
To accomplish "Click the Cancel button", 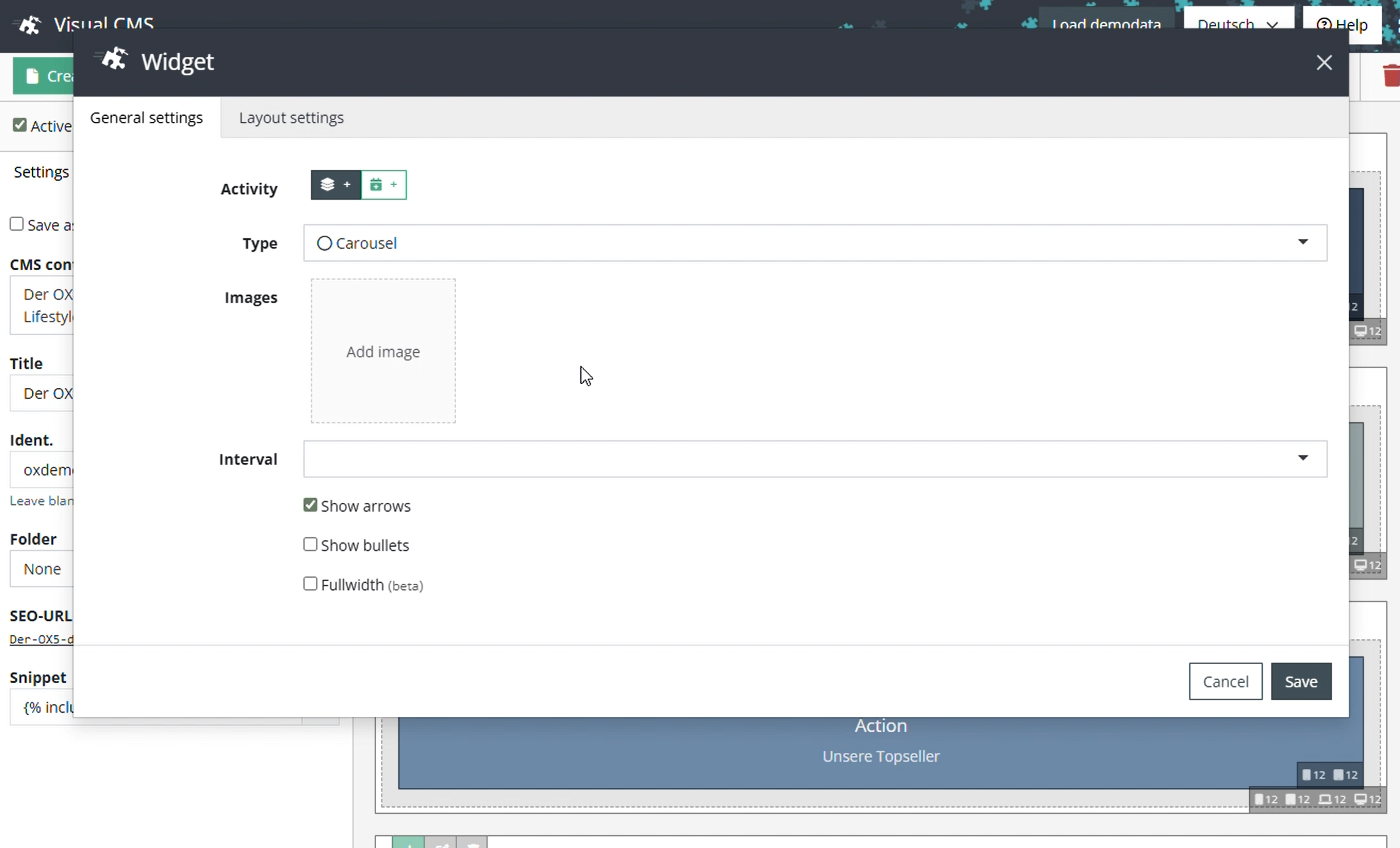I will (1225, 681).
